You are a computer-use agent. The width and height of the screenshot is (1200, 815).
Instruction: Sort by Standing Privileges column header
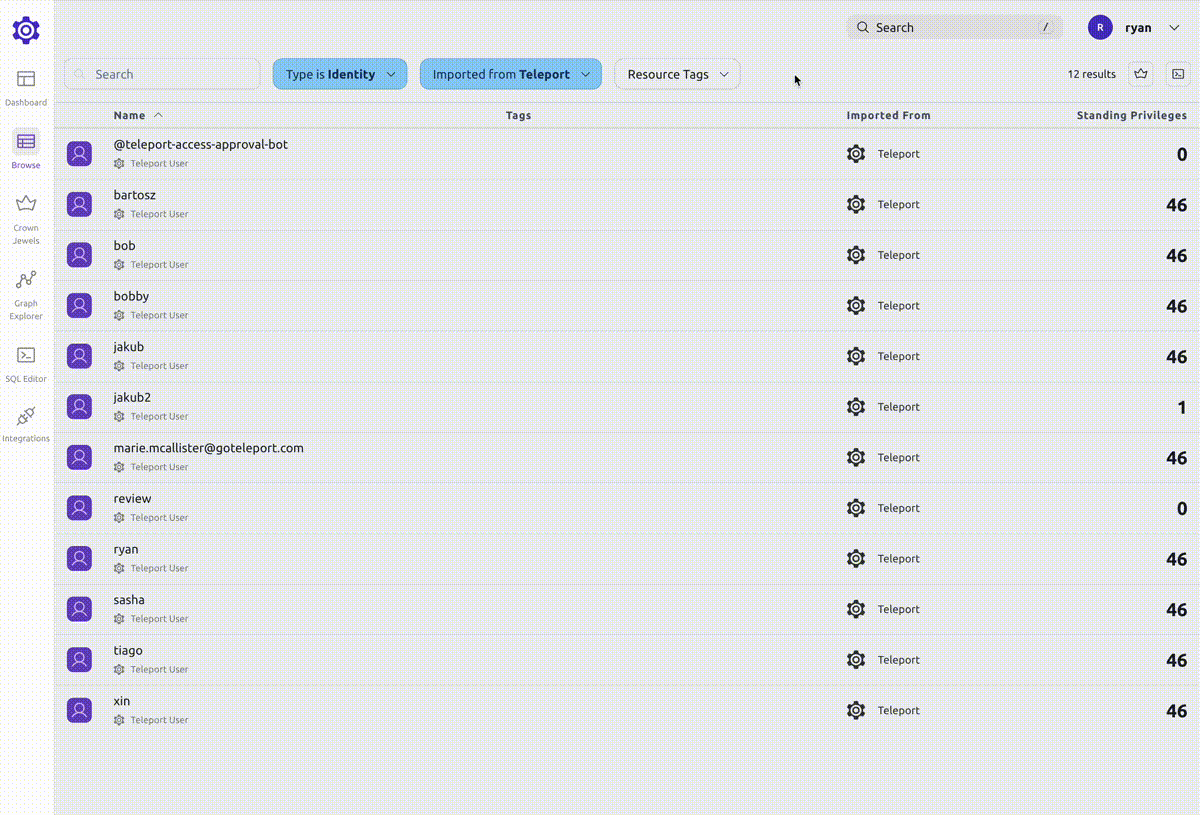click(1131, 116)
